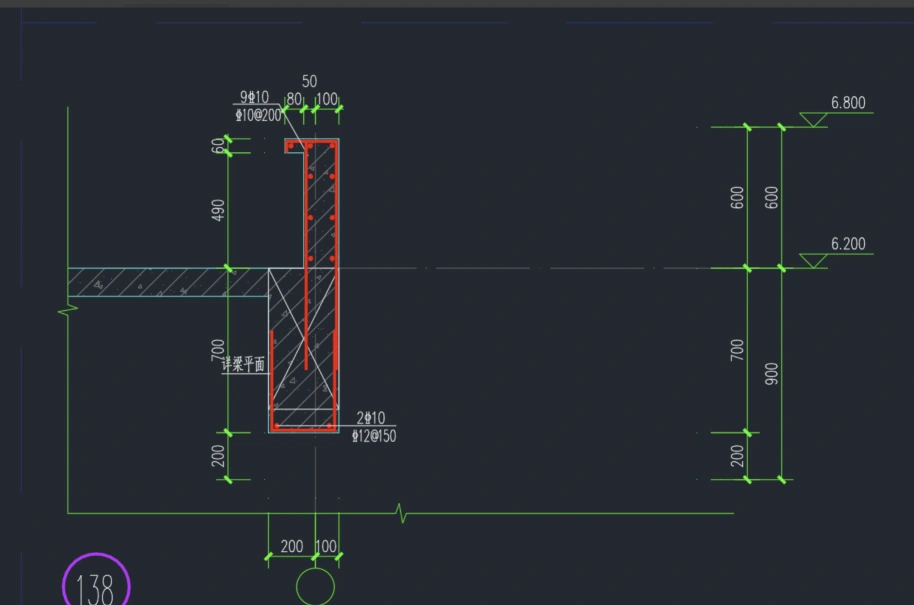
Task: Select the Φ12@150 stirrup annotation
Action: point(374,435)
